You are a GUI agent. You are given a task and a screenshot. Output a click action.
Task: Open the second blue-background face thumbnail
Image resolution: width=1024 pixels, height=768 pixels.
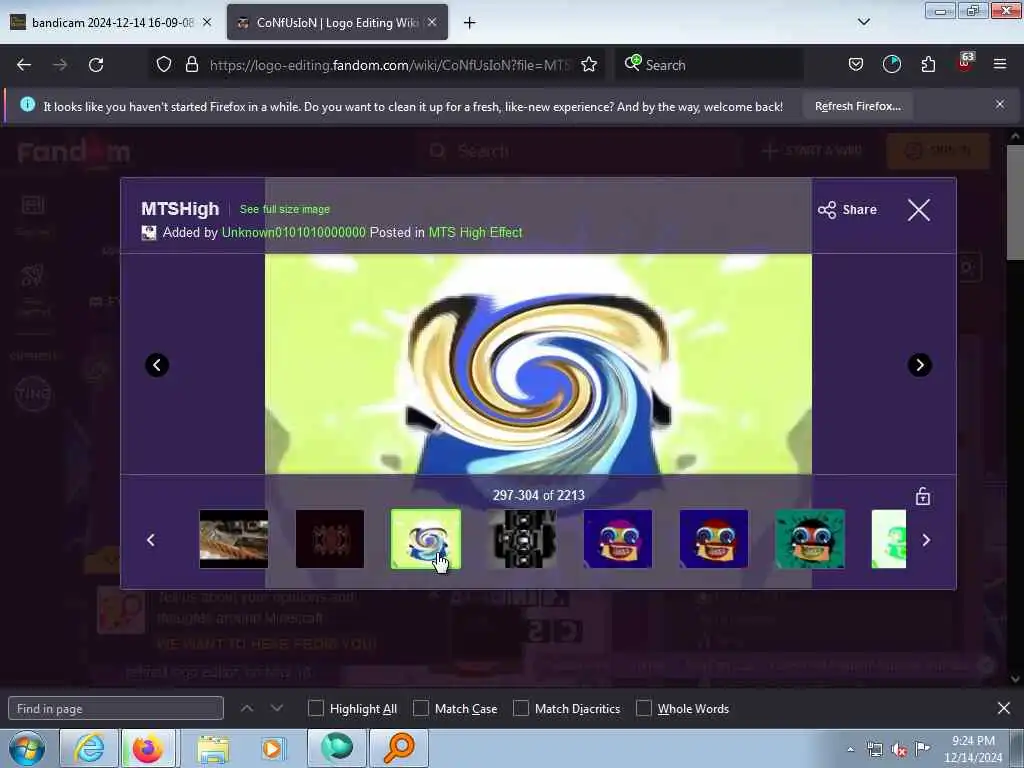714,539
